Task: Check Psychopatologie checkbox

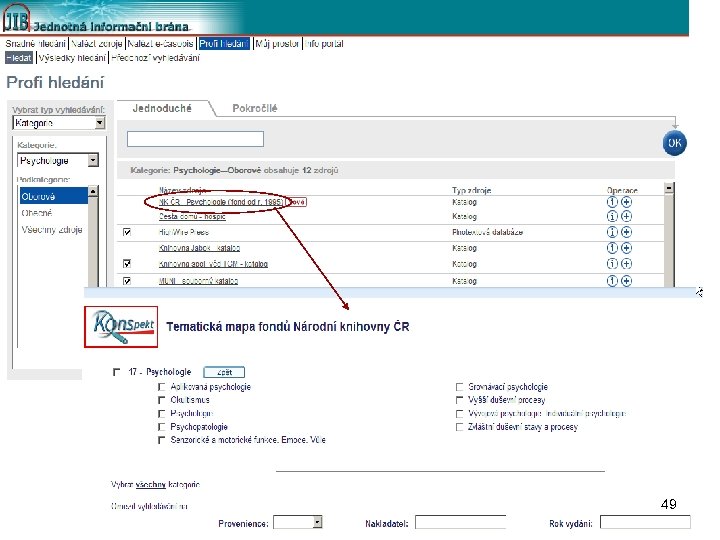Action: pos(161,427)
